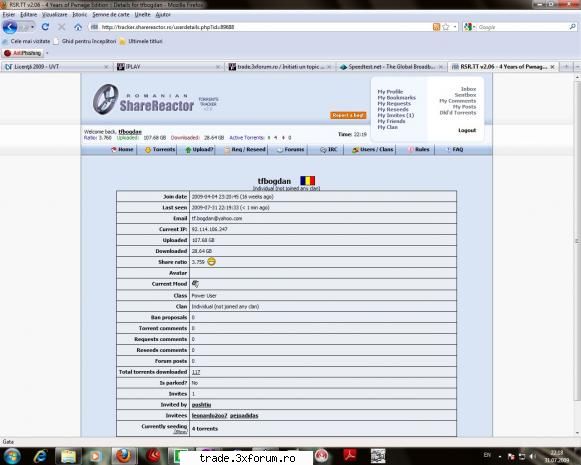Open the Istoric menu
The image size is (581, 465).
pos(80,14)
